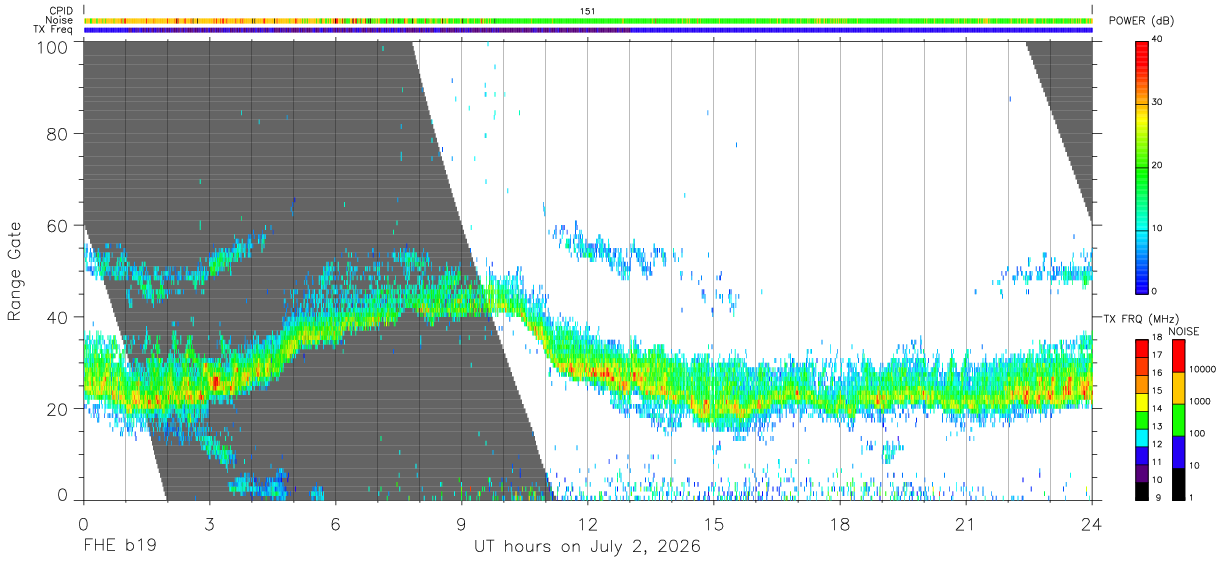Click the POWER (dB) color bar
The height and width of the screenshot is (567, 1228).
1142,166
